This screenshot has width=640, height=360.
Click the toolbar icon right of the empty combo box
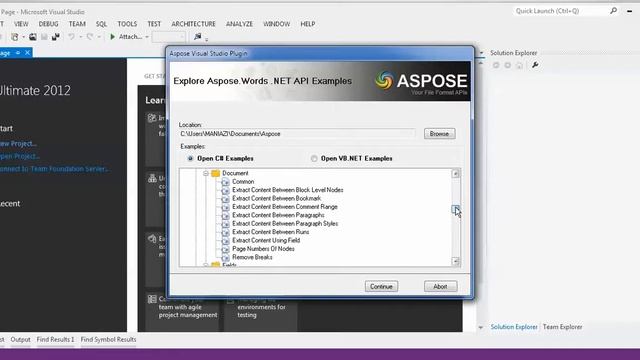[198, 37]
